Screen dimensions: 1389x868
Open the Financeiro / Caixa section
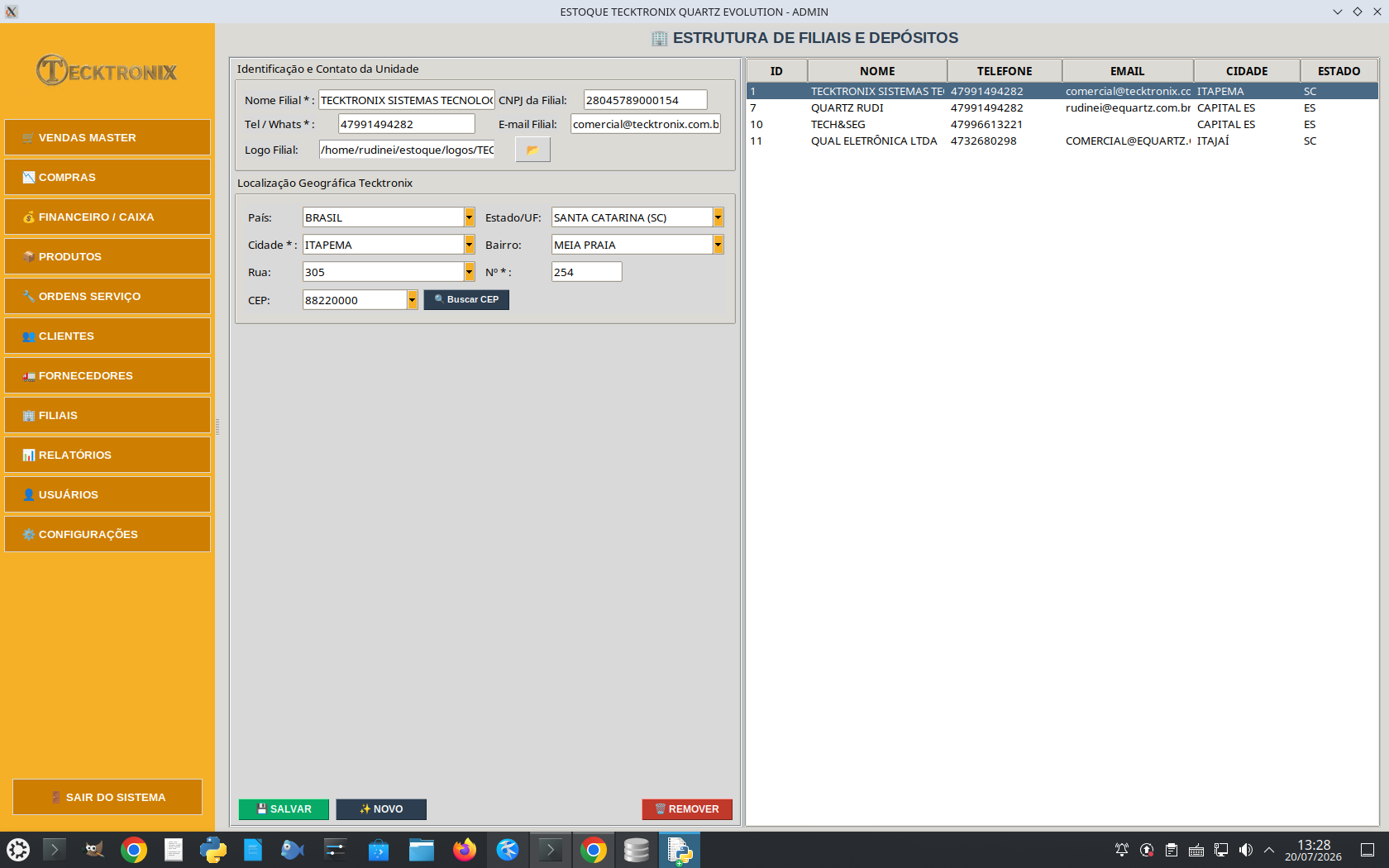point(107,217)
